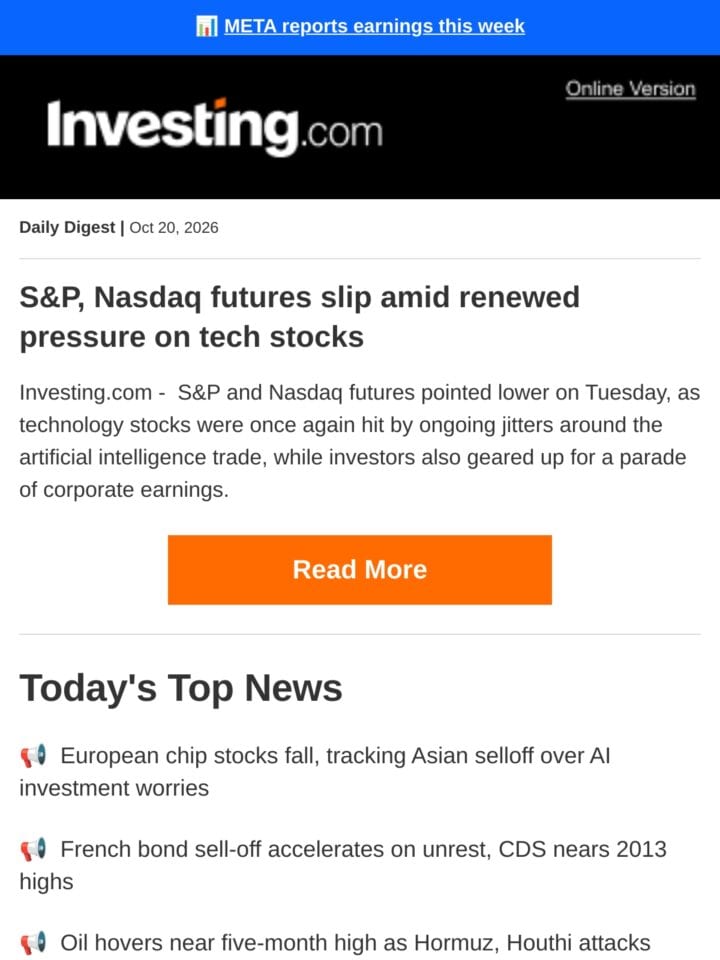Open S&P, Nasdaq futures slip headline

299,317
